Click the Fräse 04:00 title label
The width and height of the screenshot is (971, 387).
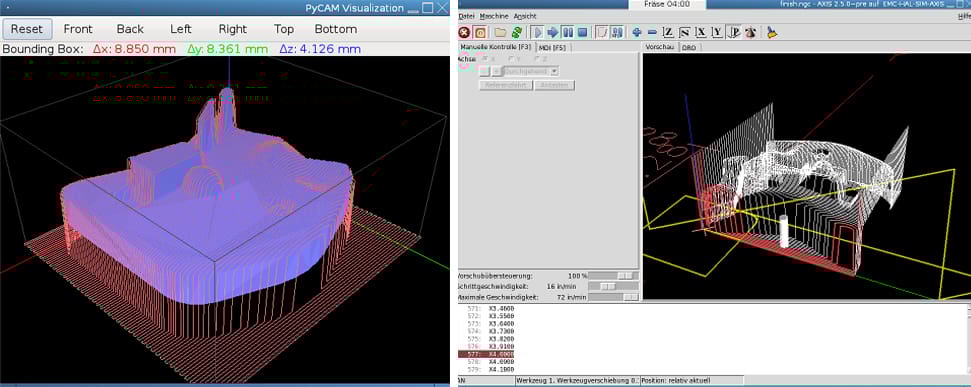click(x=668, y=4)
